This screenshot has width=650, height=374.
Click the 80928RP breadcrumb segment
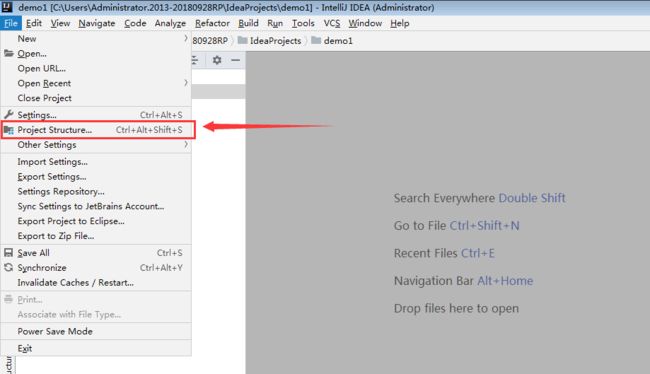(x=210, y=41)
